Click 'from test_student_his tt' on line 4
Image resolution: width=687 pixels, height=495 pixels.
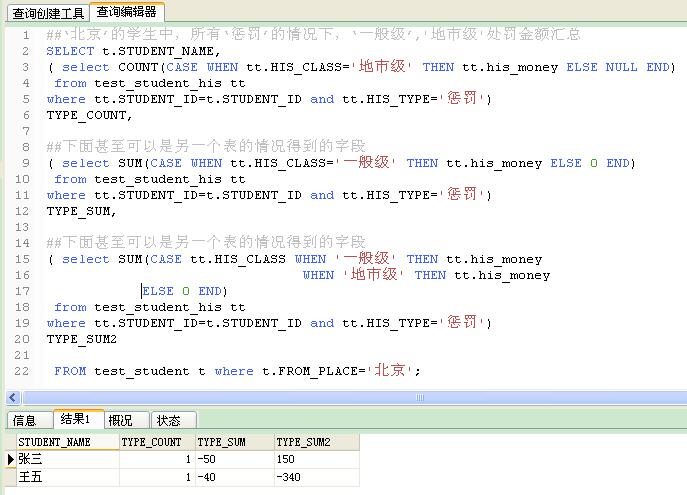click(x=150, y=83)
